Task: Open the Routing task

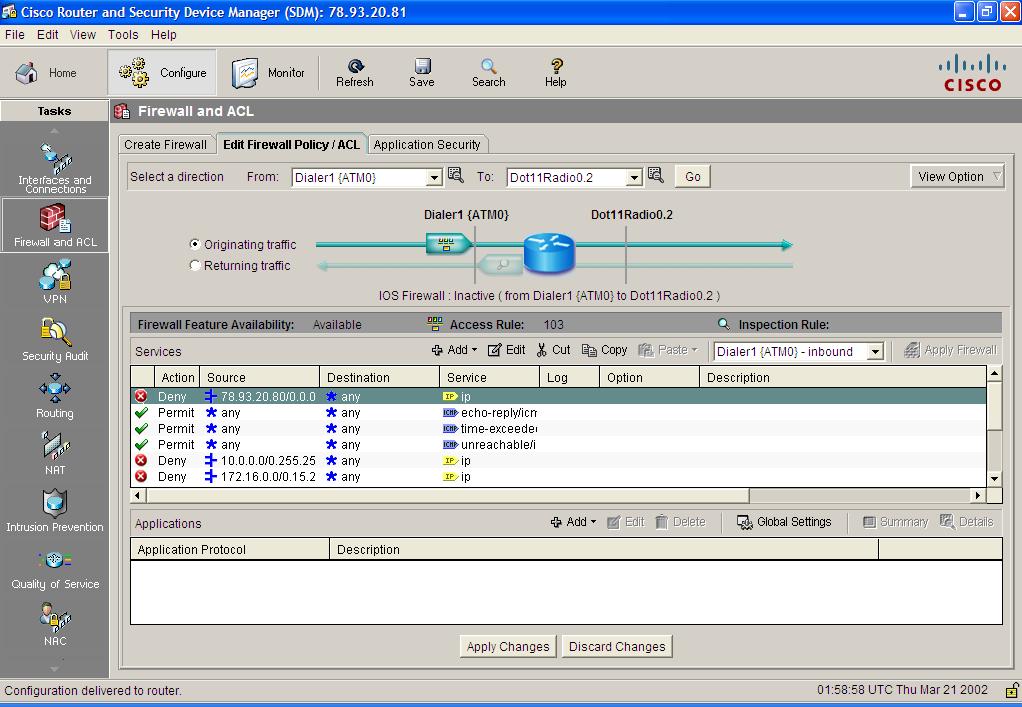Action: [55, 396]
